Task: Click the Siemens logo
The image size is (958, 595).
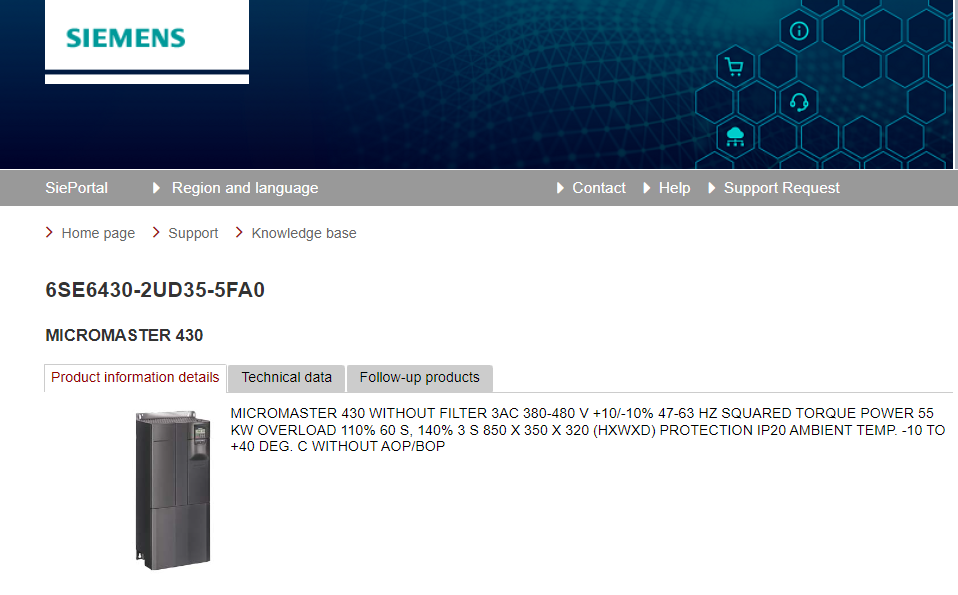Action: [x=126, y=39]
